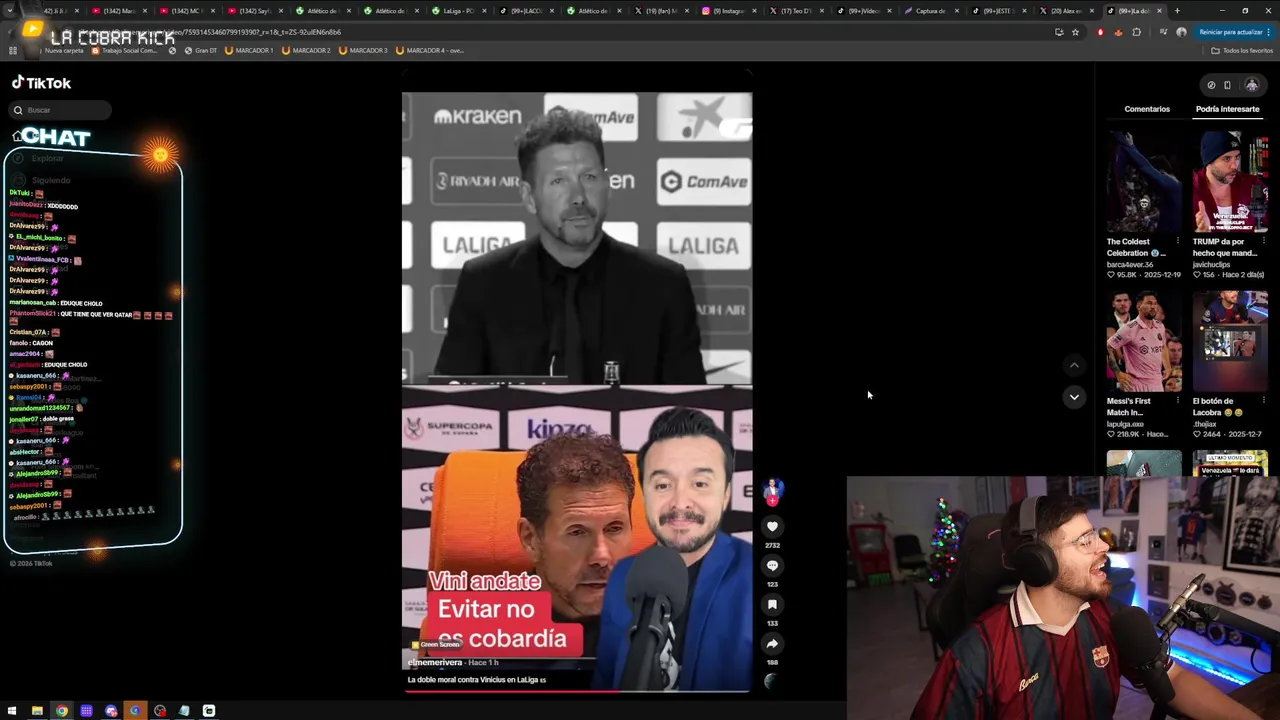This screenshot has height=720, width=1280.
Task: Seek on the red video progress bar
Action: [x=577, y=690]
